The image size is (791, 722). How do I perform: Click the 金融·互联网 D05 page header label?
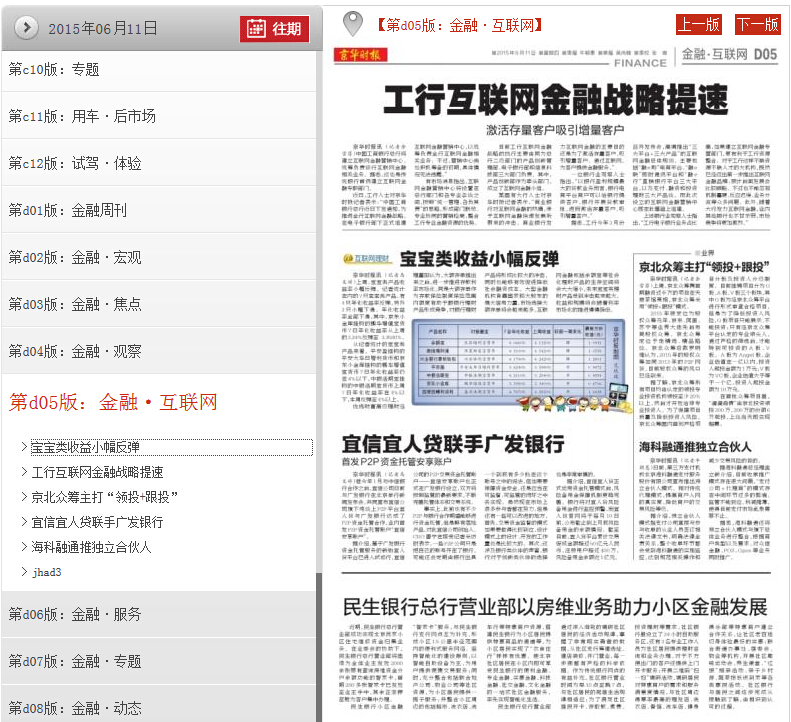729,54
